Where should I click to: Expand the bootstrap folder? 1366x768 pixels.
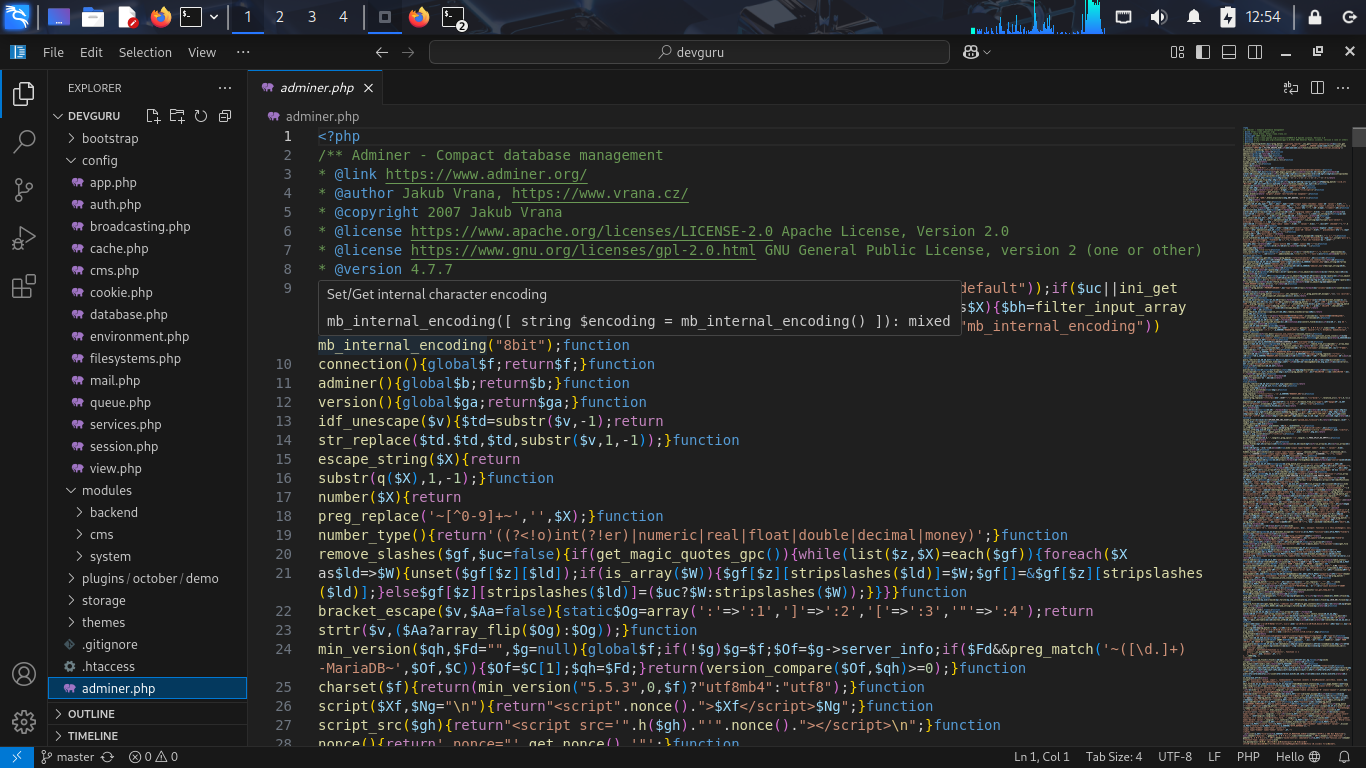click(110, 138)
